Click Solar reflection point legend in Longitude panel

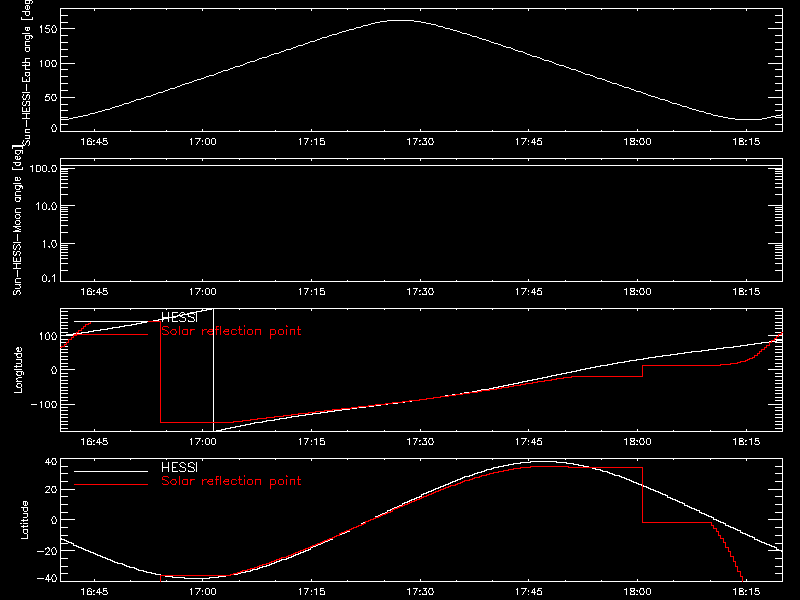(x=231, y=331)
